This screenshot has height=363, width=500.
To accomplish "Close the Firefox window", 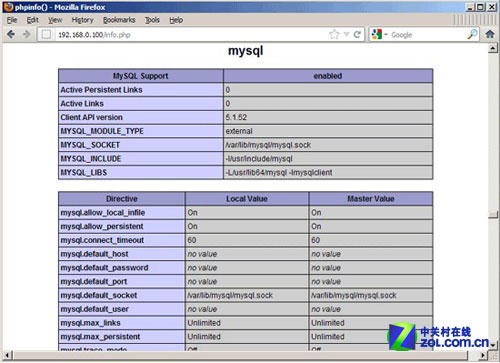I will tap(492, 7).
